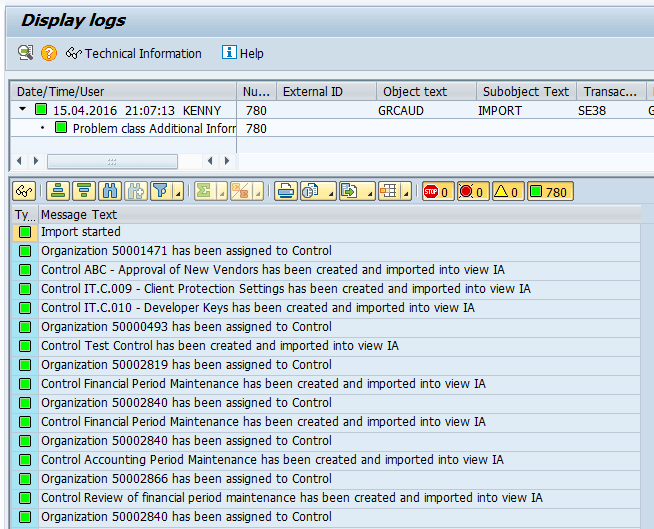This screenshot has height=529, width=654.
Task: Click the Sort ascending toolbar icon
Action: pyautogui.click(x=58, y=191)
